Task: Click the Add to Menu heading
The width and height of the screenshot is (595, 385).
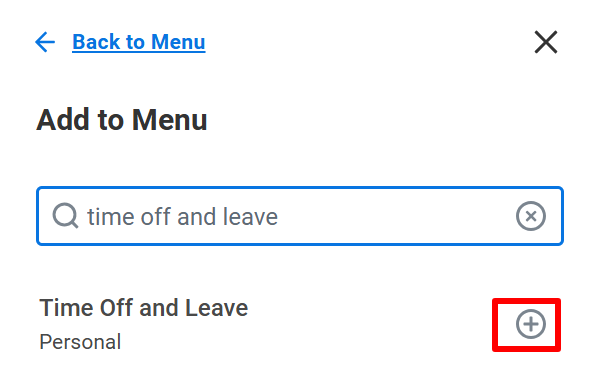Action: (122, 120)
